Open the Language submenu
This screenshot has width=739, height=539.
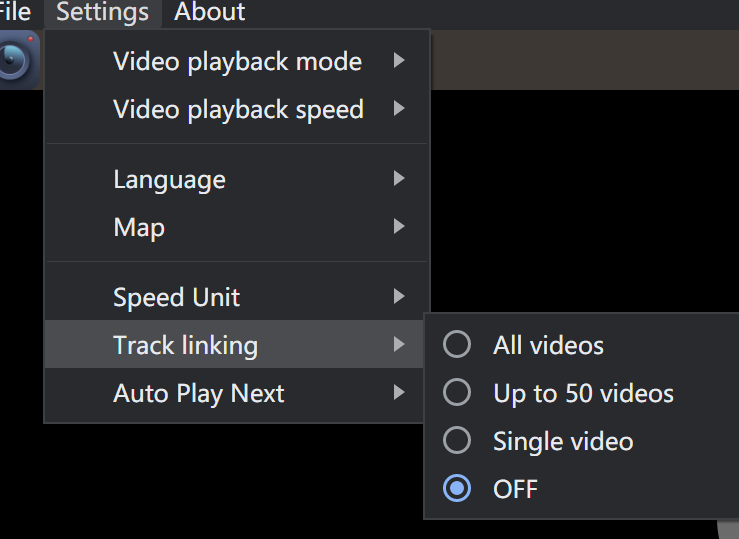238,179
